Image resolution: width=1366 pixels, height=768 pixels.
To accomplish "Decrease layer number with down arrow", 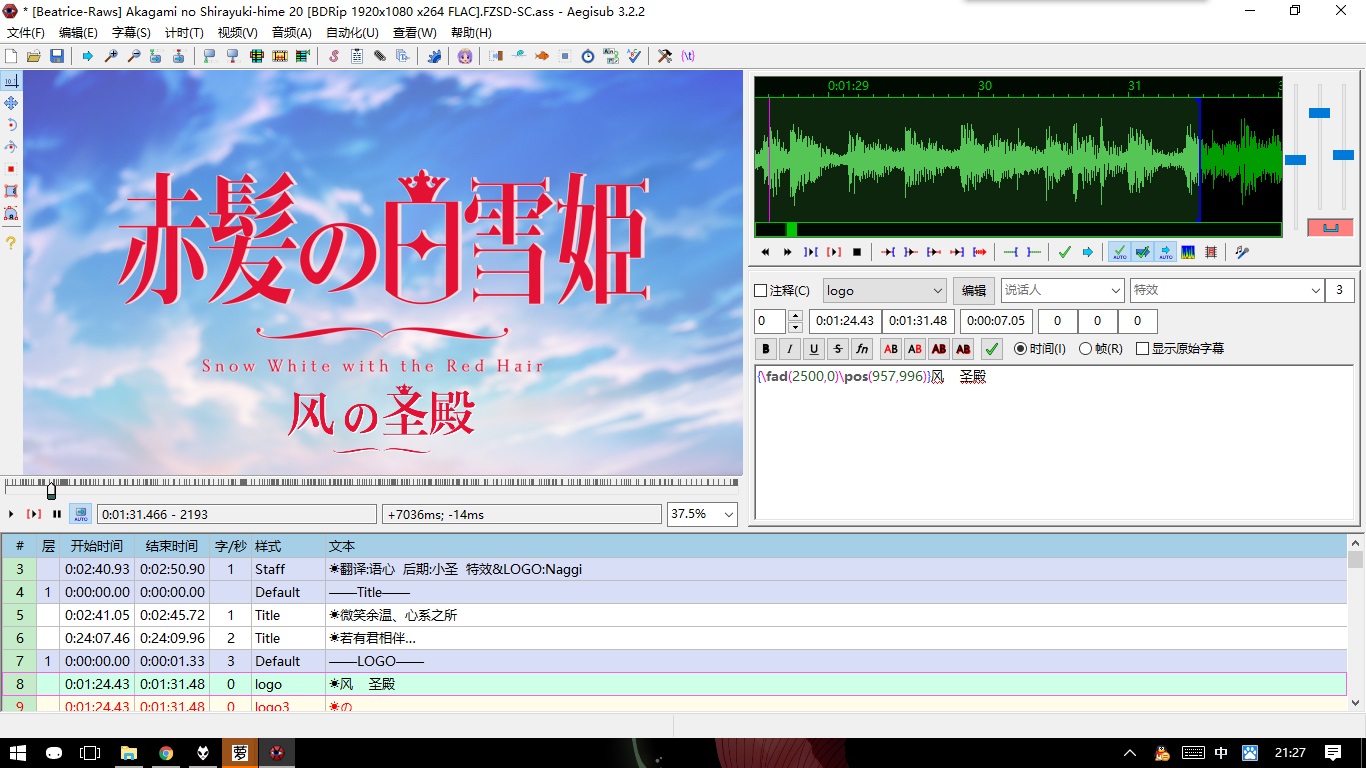I will (x=795, y=327).
